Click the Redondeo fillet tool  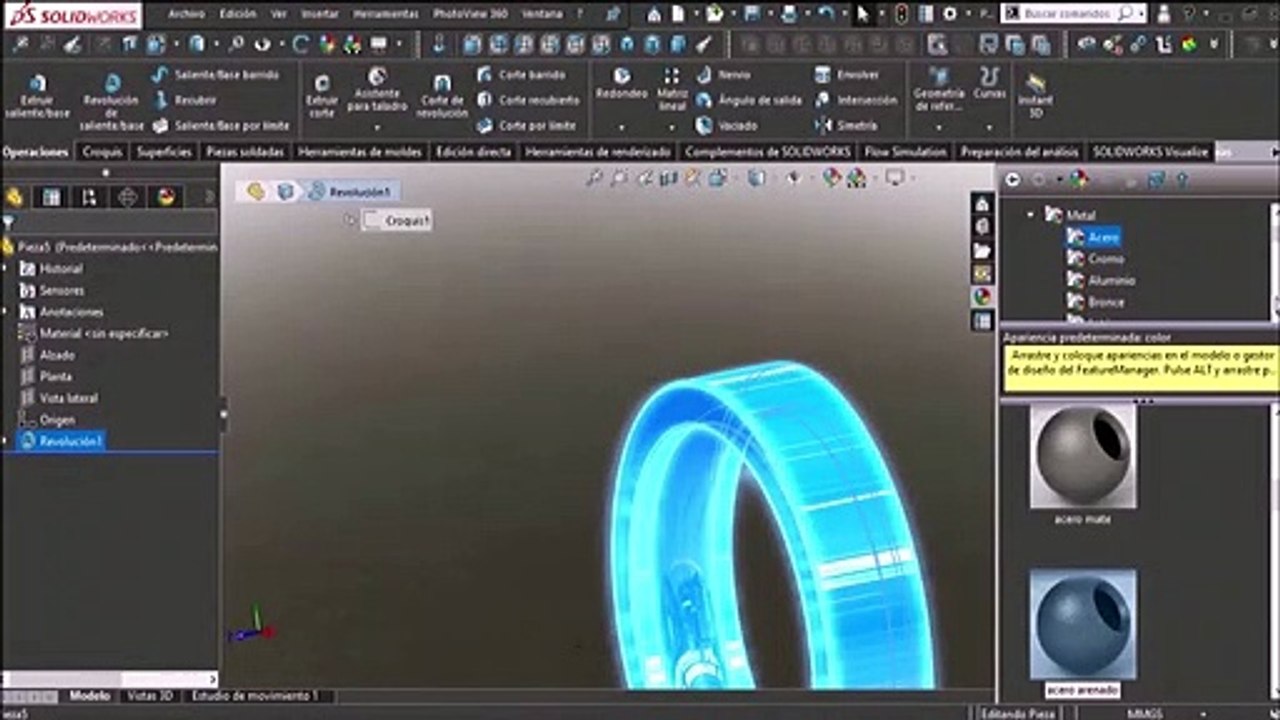621,84
